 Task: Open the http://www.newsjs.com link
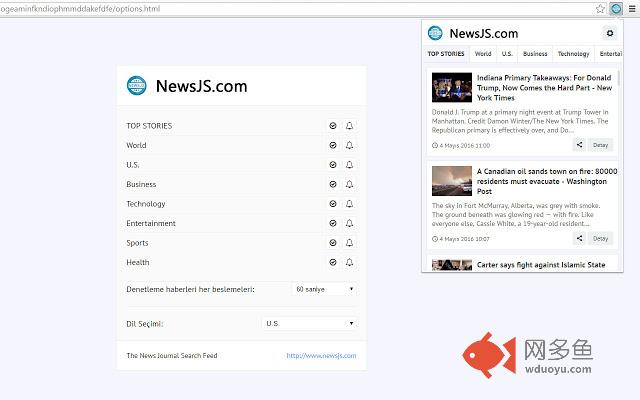321,356
